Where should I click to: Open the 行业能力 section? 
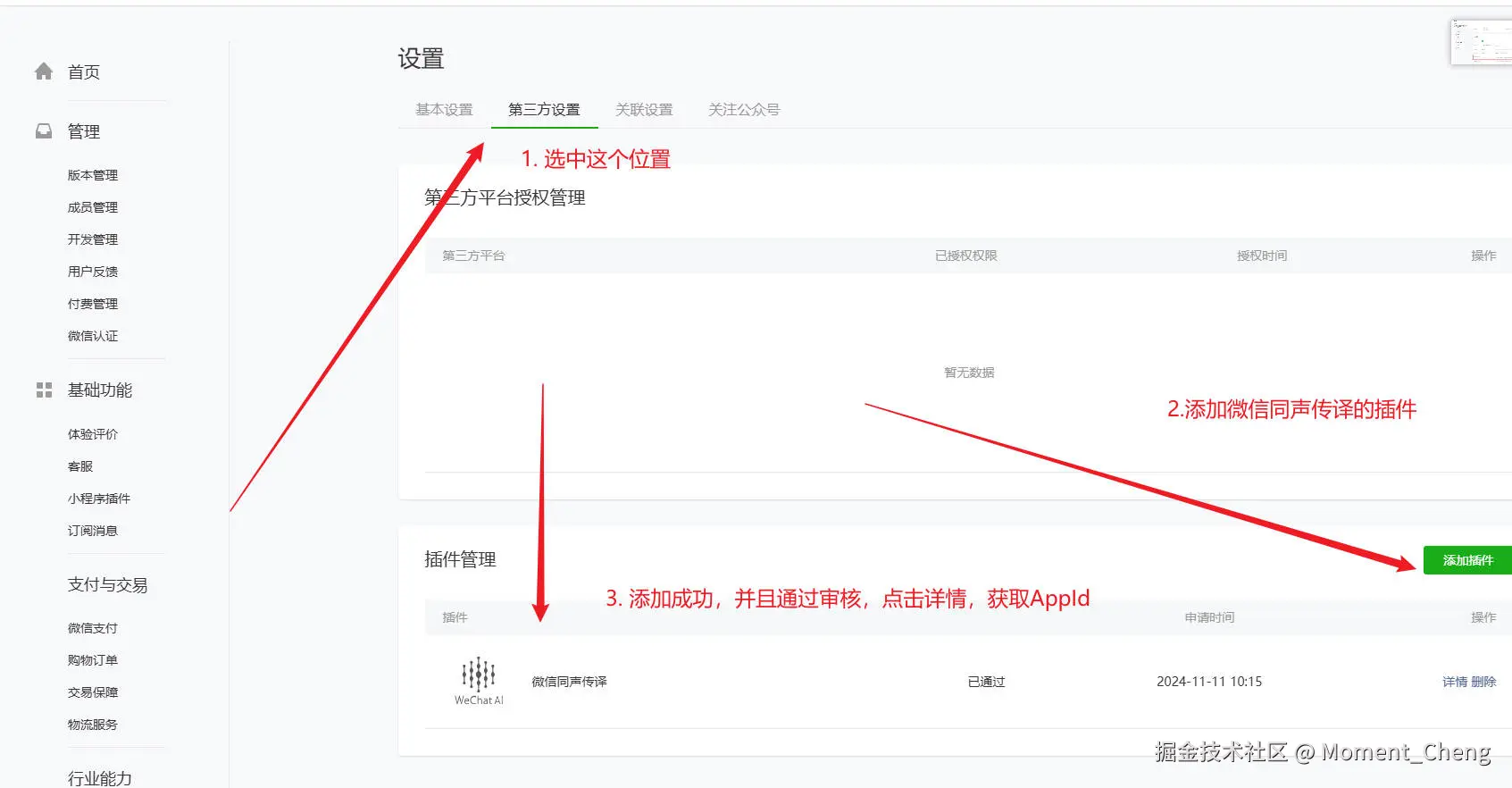click(100, 778)
